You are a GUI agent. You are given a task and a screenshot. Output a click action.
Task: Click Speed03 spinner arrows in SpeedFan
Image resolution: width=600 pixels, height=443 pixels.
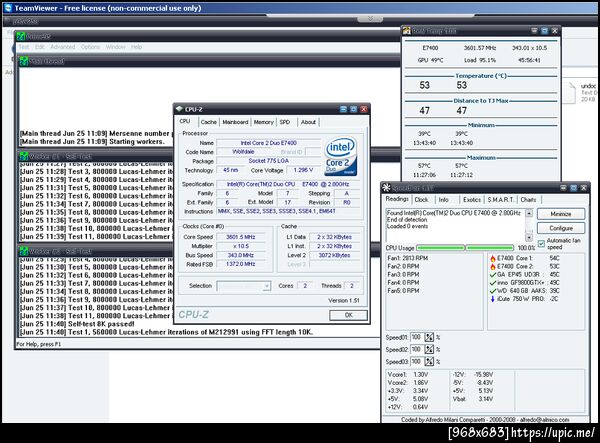point(429,362)
